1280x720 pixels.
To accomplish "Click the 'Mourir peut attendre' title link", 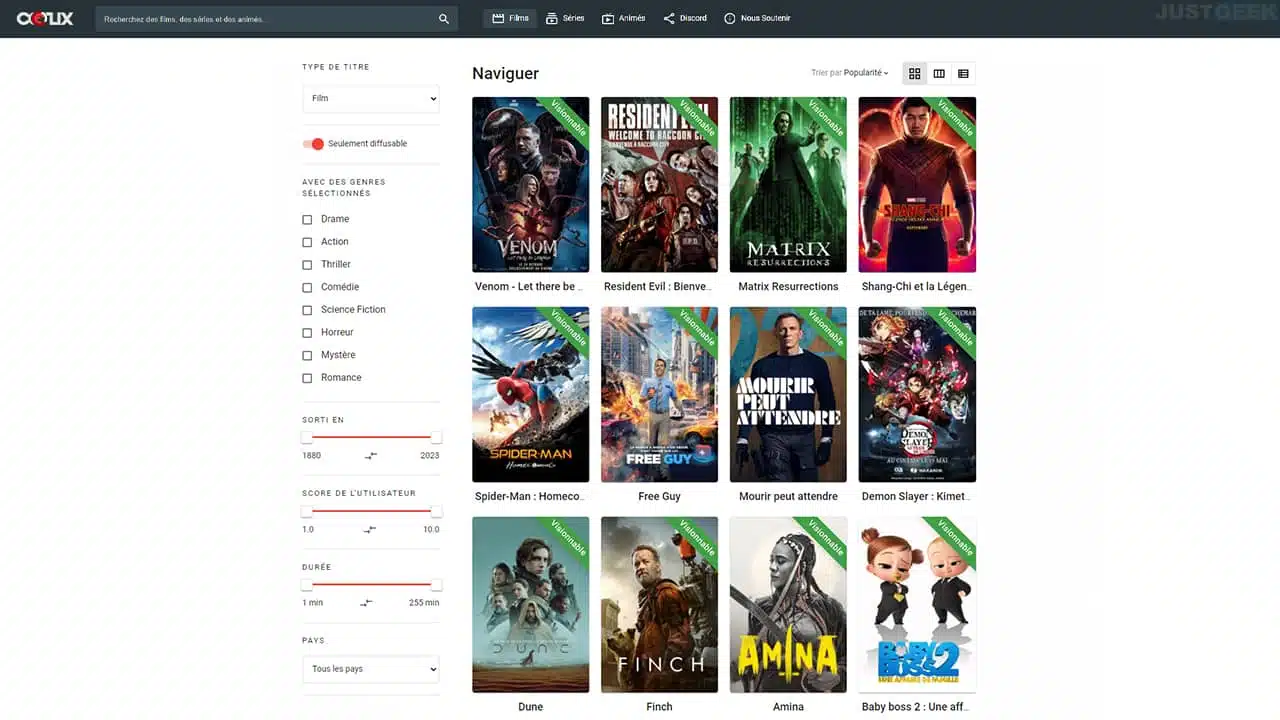I will tap(788, 497).
